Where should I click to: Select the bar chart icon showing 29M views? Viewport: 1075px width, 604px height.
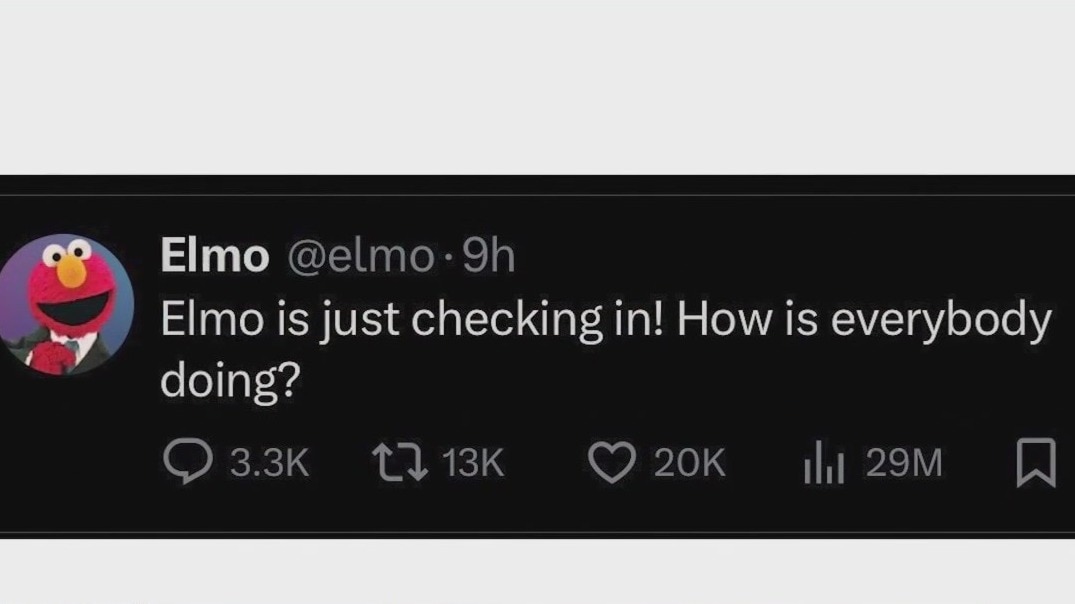tap(822, 461)
